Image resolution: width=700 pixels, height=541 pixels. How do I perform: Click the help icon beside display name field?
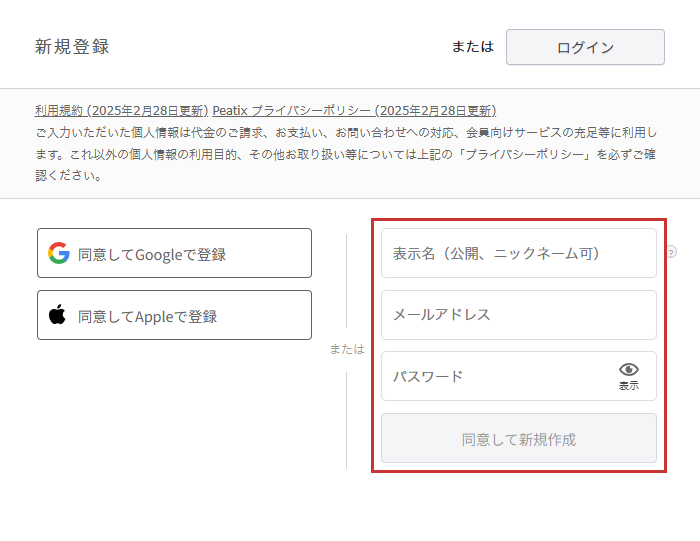671,252
